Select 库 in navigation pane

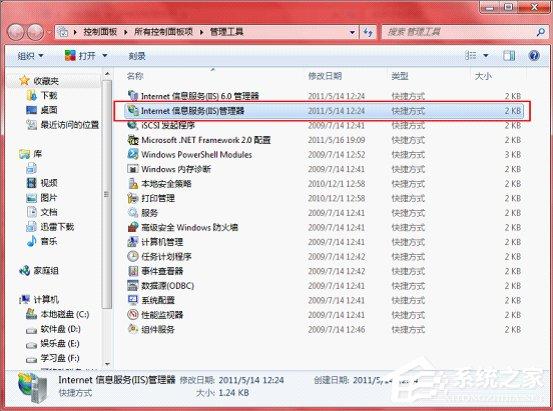point(31,154)
